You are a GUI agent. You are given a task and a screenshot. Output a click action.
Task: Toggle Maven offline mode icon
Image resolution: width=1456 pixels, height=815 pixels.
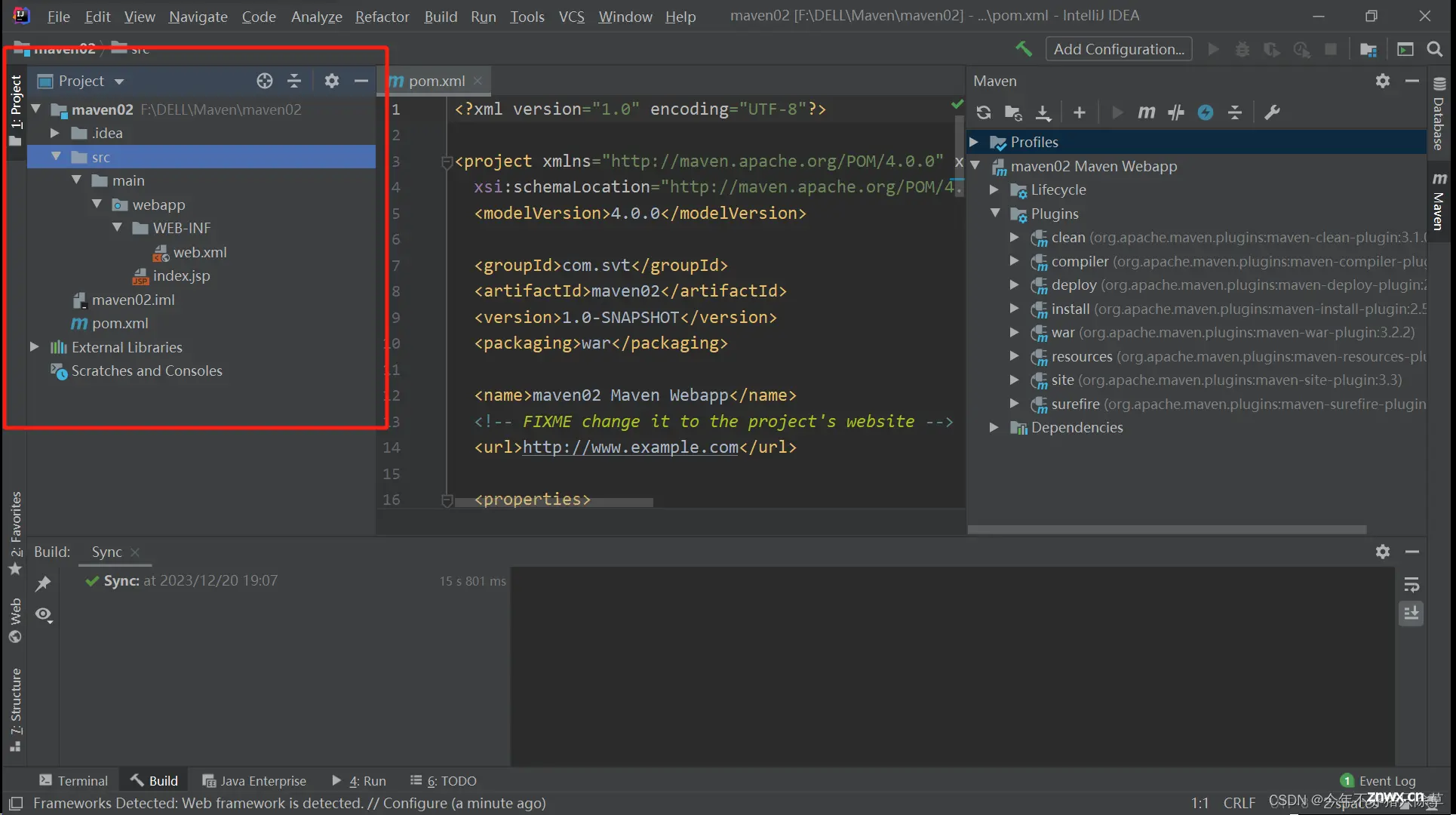coord(1176,112)
